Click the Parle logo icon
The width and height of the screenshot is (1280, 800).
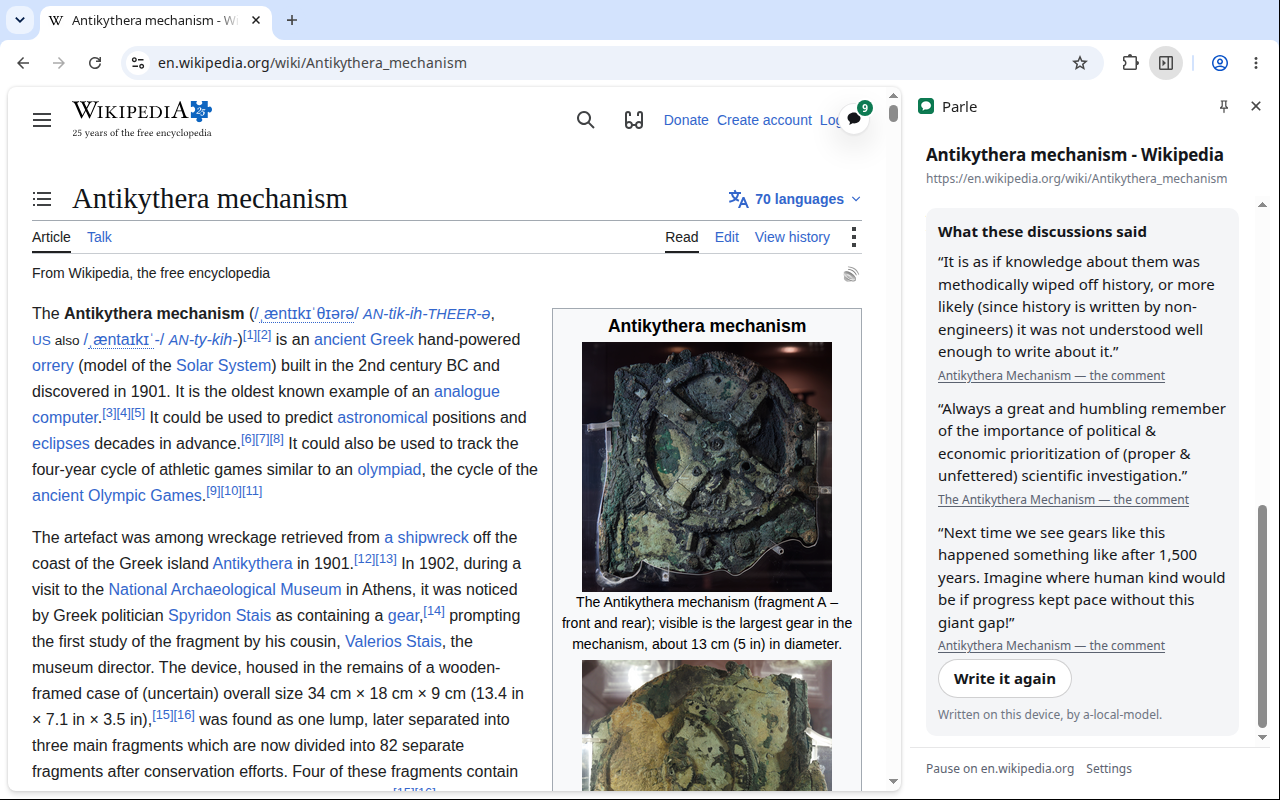pos(926,106)
